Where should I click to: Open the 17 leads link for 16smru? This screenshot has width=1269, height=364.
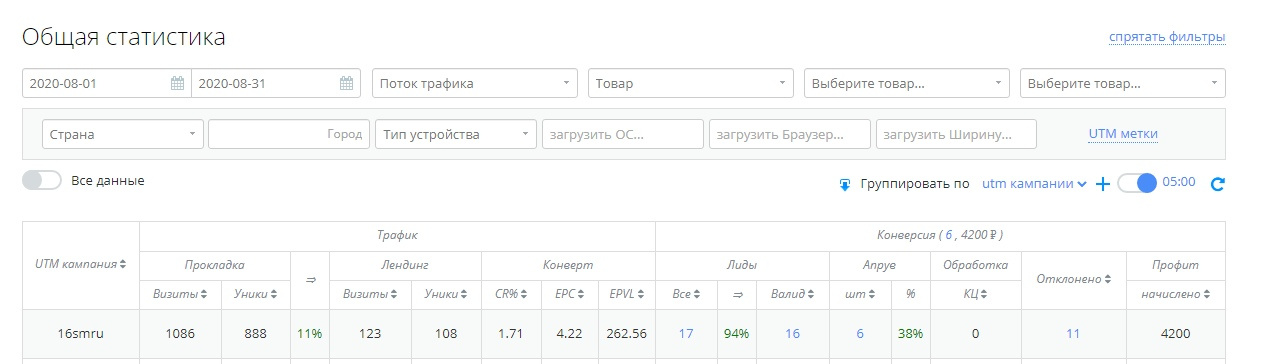[x=686, y=334]
